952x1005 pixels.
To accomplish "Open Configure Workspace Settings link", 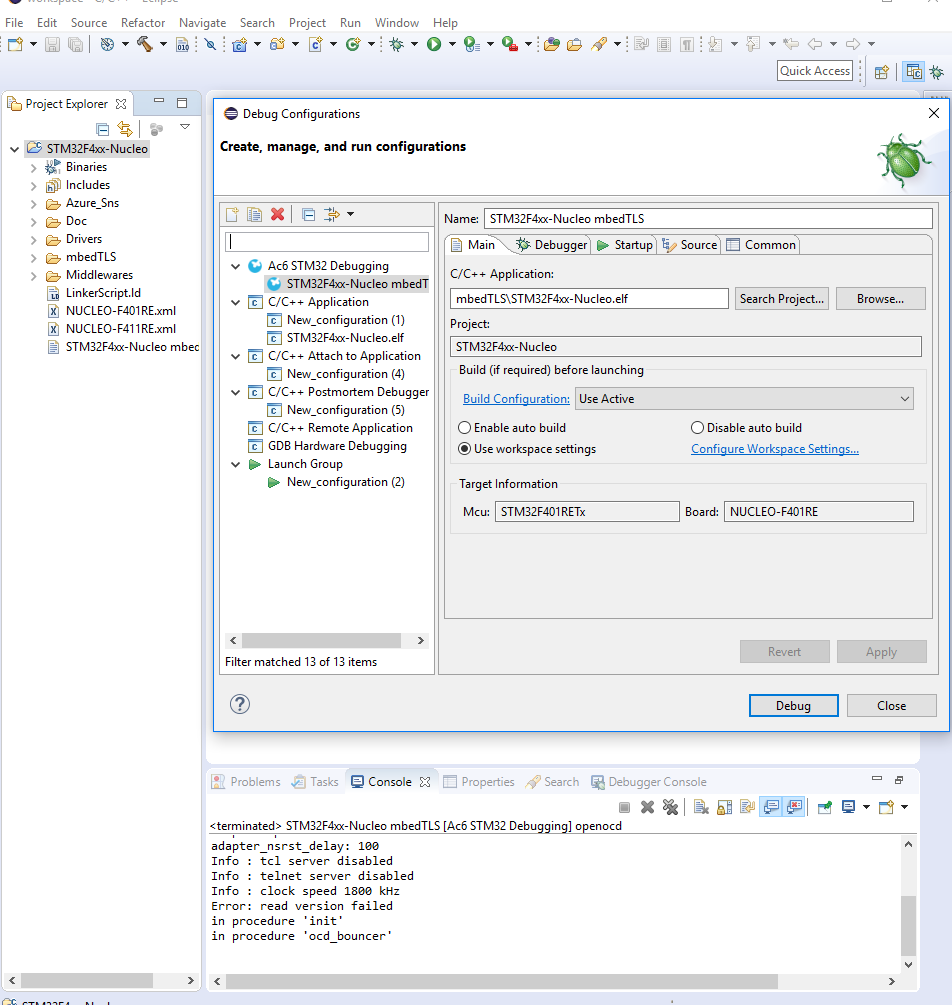I will click(x=775, y=449).
